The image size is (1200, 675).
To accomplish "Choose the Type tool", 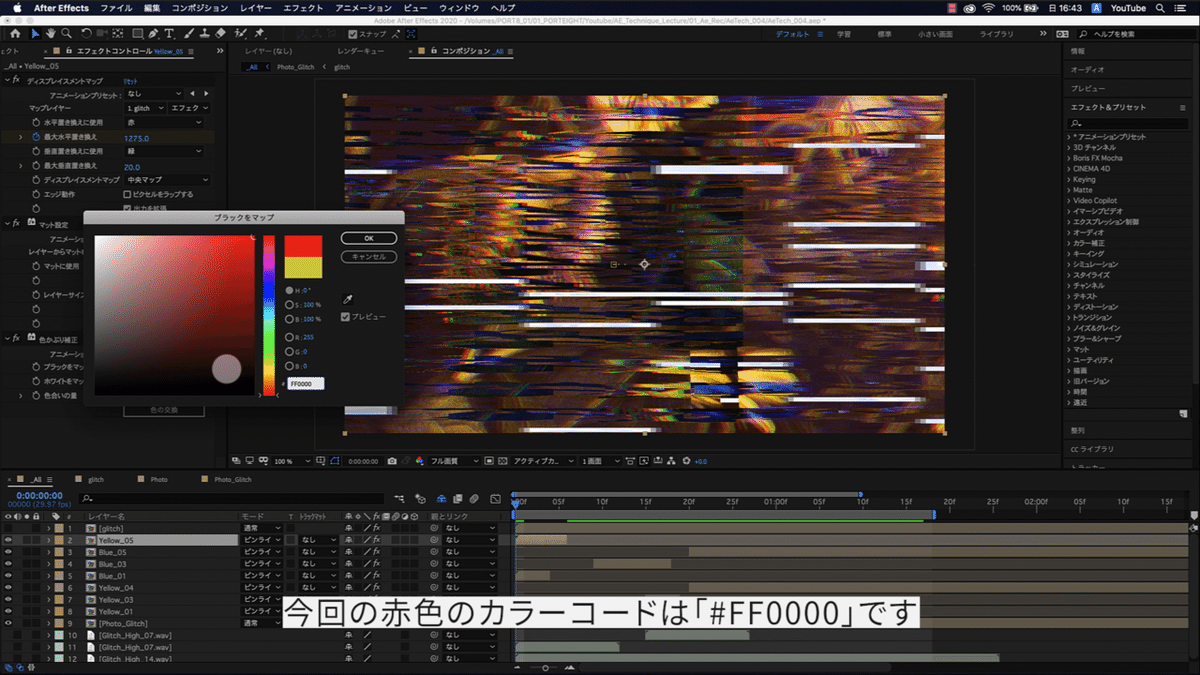I will point(169,33).
